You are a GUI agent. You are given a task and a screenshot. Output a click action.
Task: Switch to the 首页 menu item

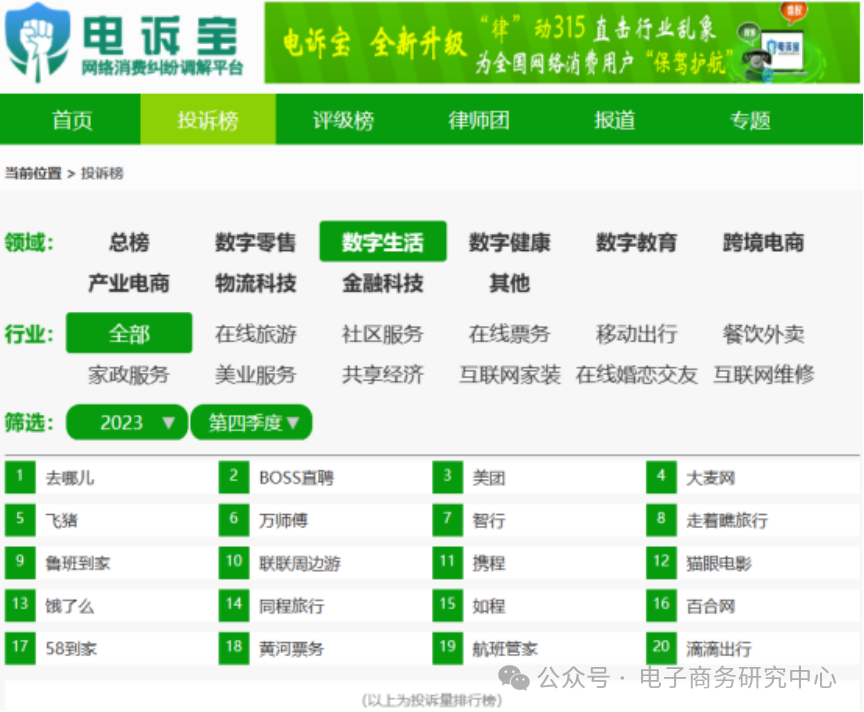coord(70,118)
